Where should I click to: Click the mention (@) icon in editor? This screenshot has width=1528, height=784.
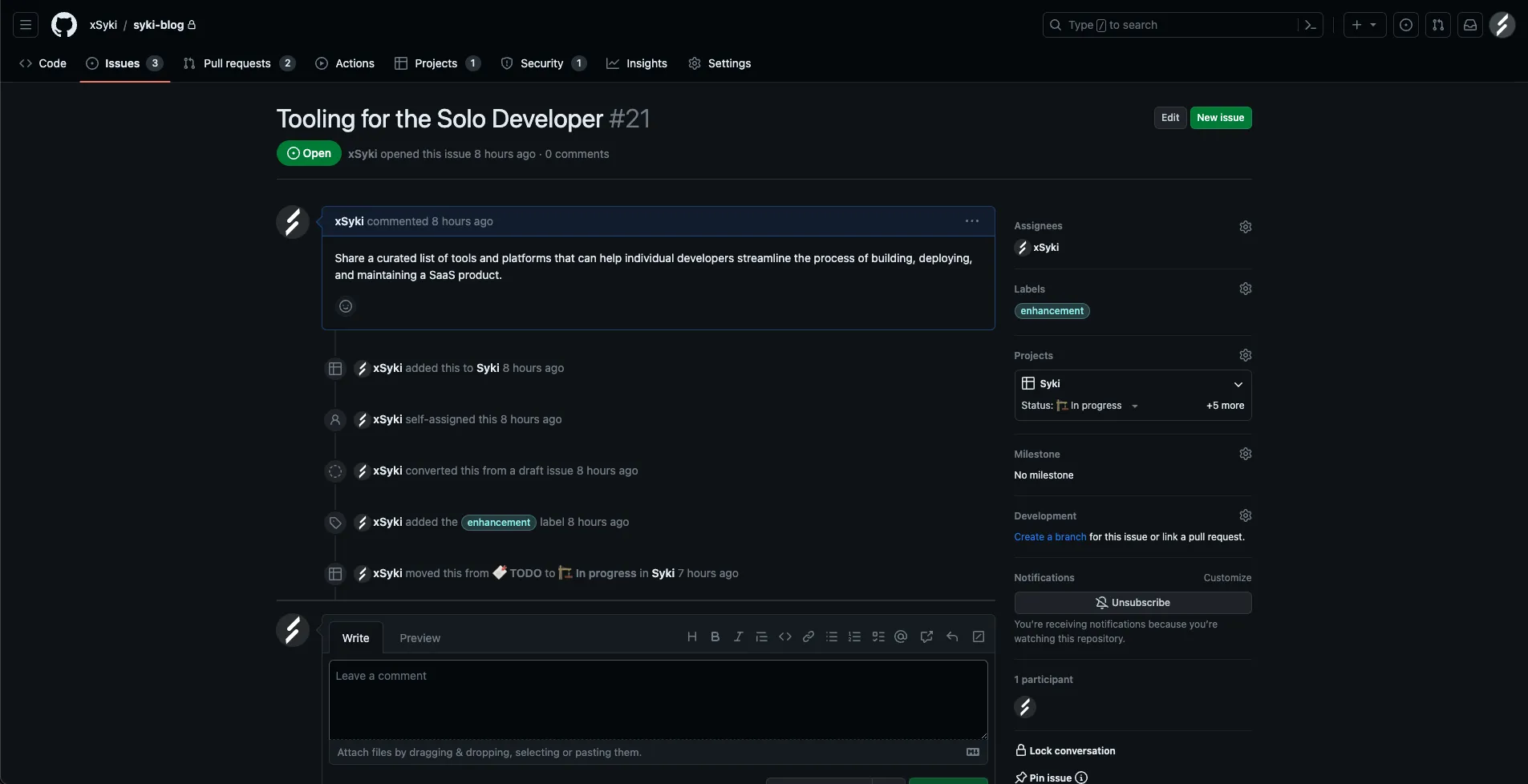pos(901,636)
